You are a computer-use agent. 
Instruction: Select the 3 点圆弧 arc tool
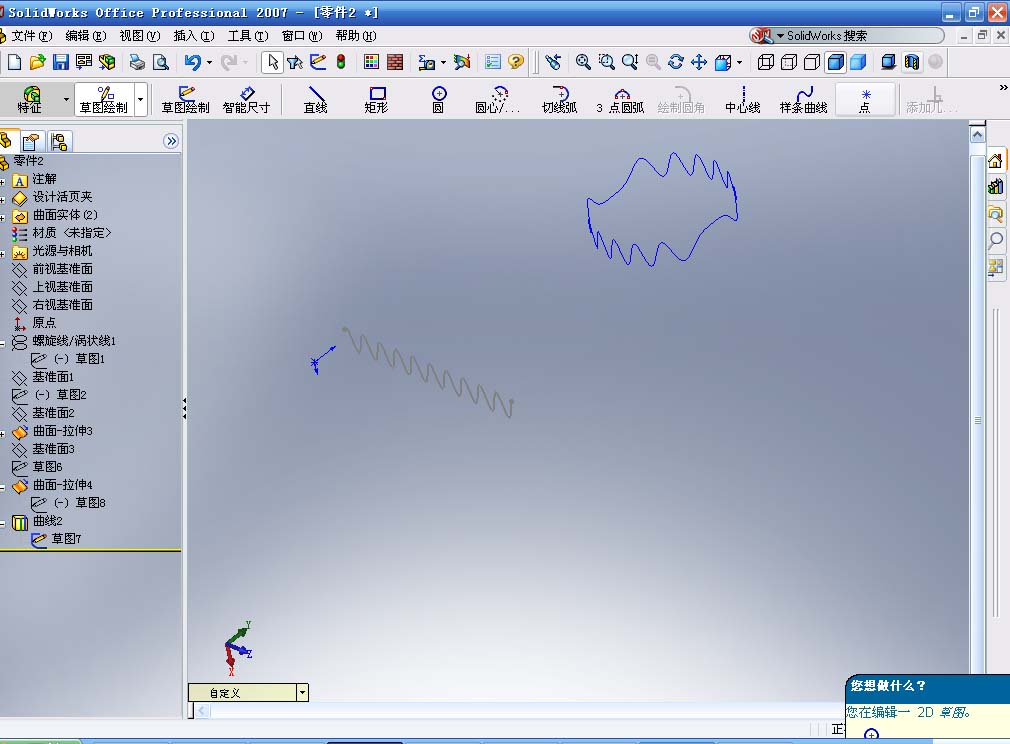click(620, 100)
